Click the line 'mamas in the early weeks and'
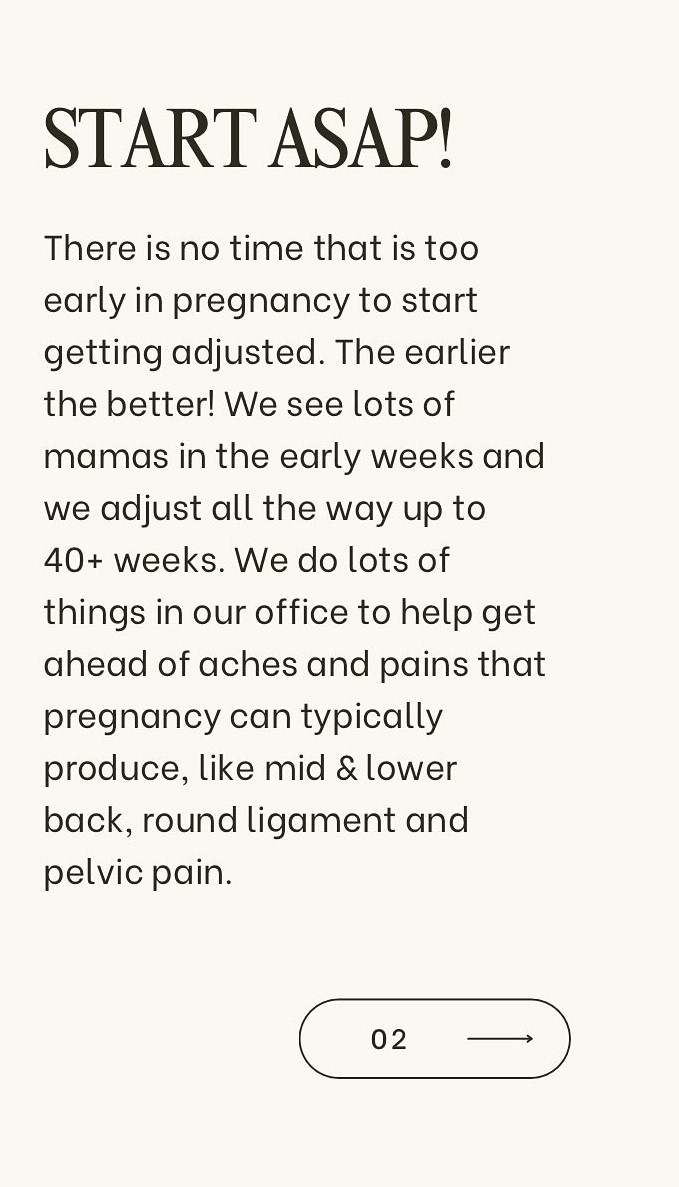679x1187 pixels. pos(294,456)
